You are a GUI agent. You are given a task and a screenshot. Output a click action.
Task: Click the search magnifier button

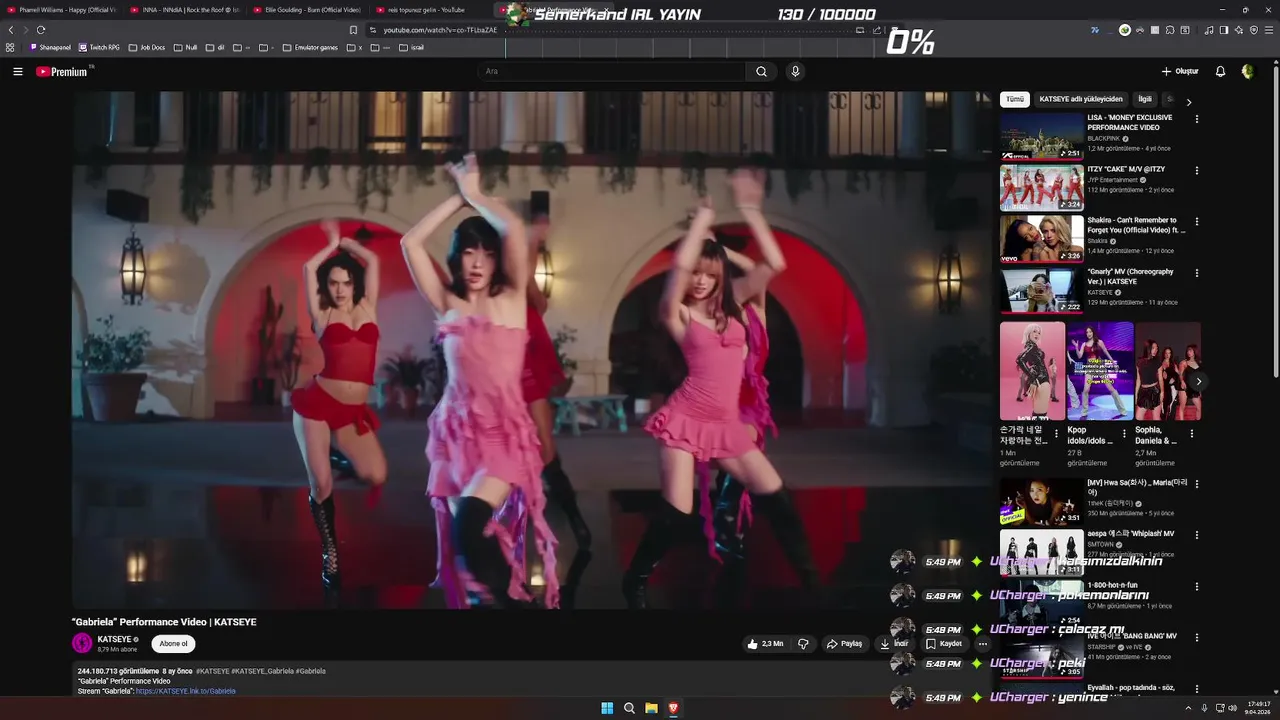761,71
